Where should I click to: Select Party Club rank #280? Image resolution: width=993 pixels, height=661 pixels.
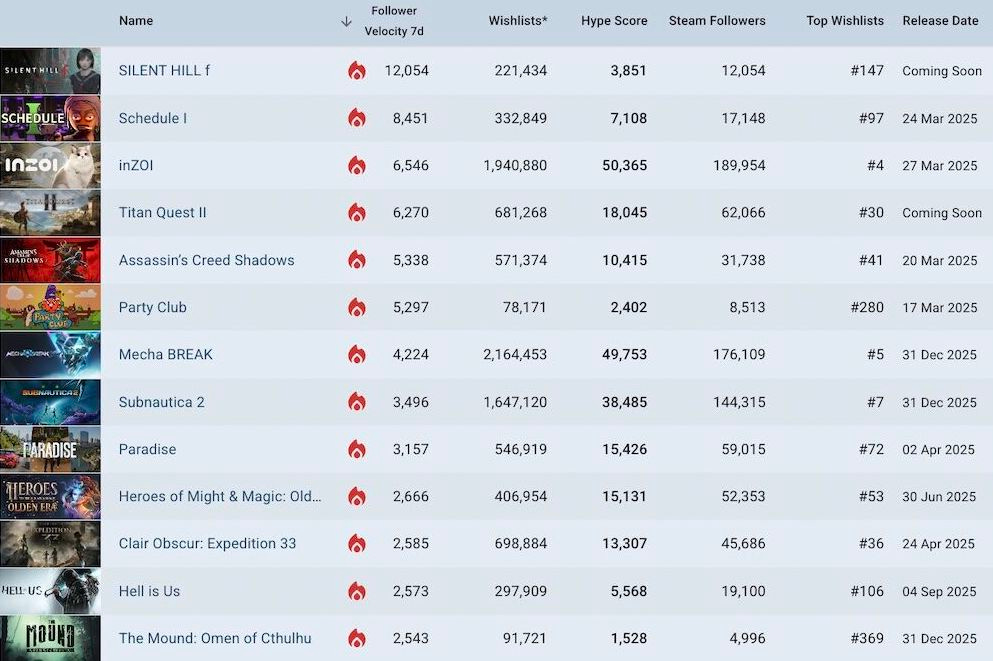pos(867,307)
